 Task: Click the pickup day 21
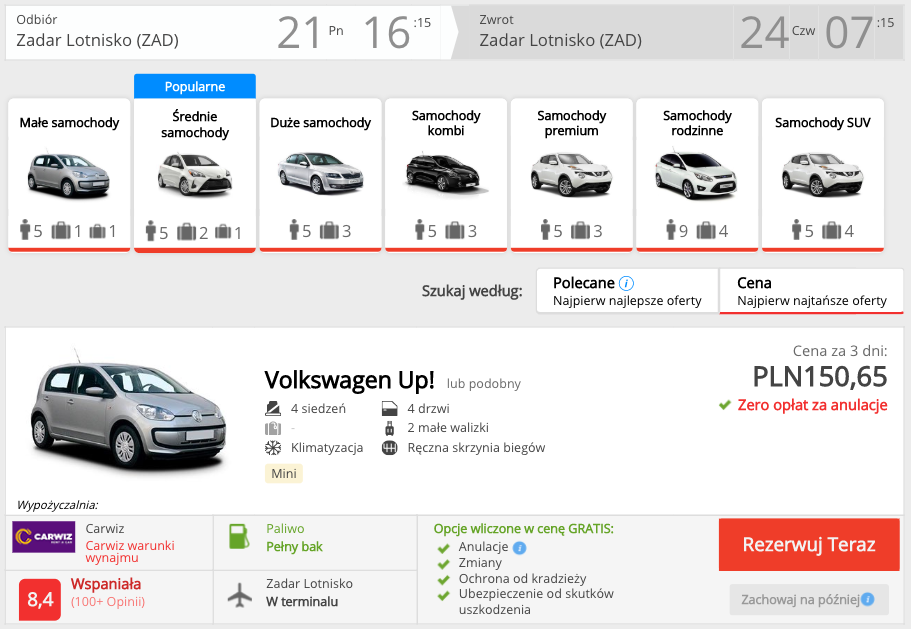299,33
